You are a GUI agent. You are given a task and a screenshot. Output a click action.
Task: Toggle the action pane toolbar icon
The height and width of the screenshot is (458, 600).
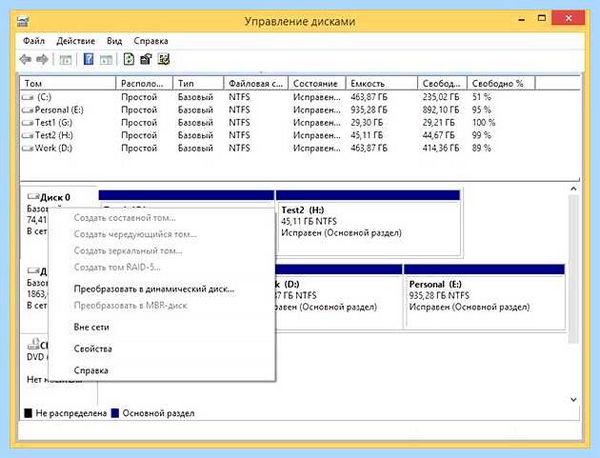tap(106, 60)
